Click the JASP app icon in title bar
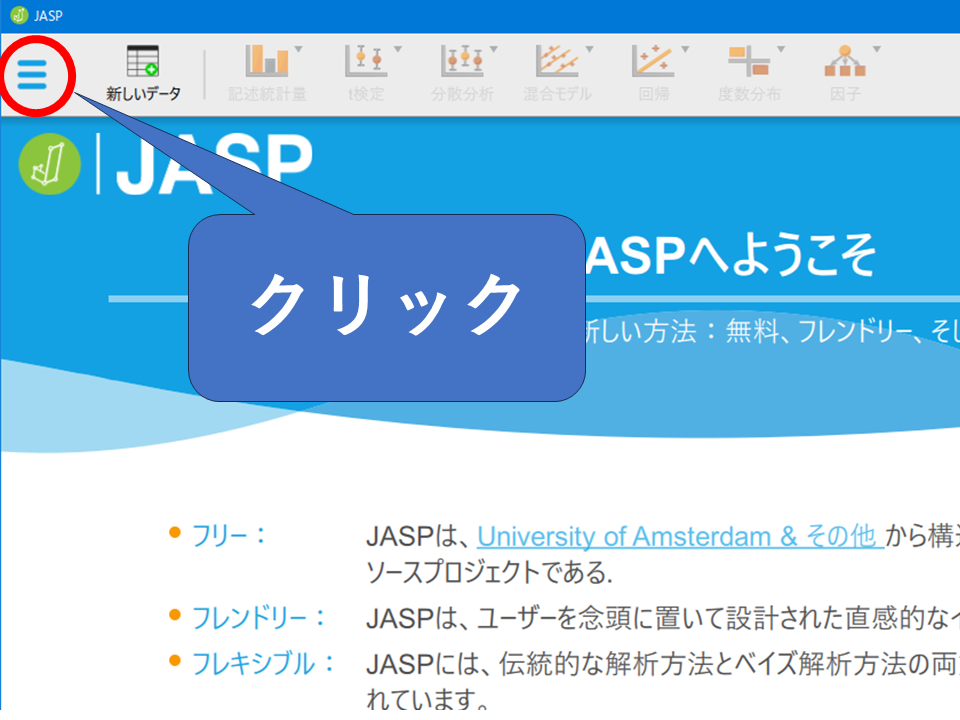This screenshot has width=960, height=720. point(17,15)
